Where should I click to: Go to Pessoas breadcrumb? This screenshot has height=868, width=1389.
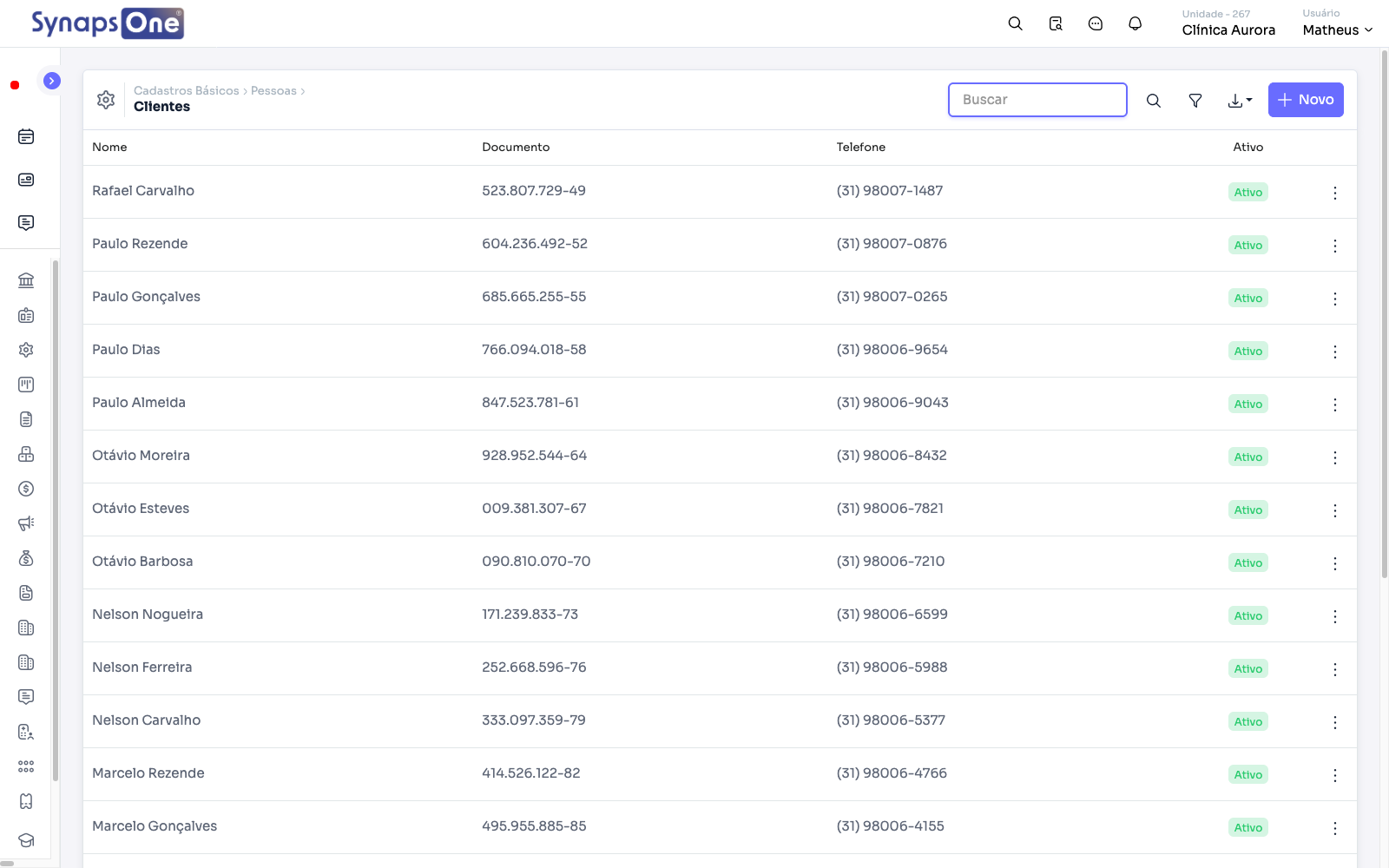273,90
